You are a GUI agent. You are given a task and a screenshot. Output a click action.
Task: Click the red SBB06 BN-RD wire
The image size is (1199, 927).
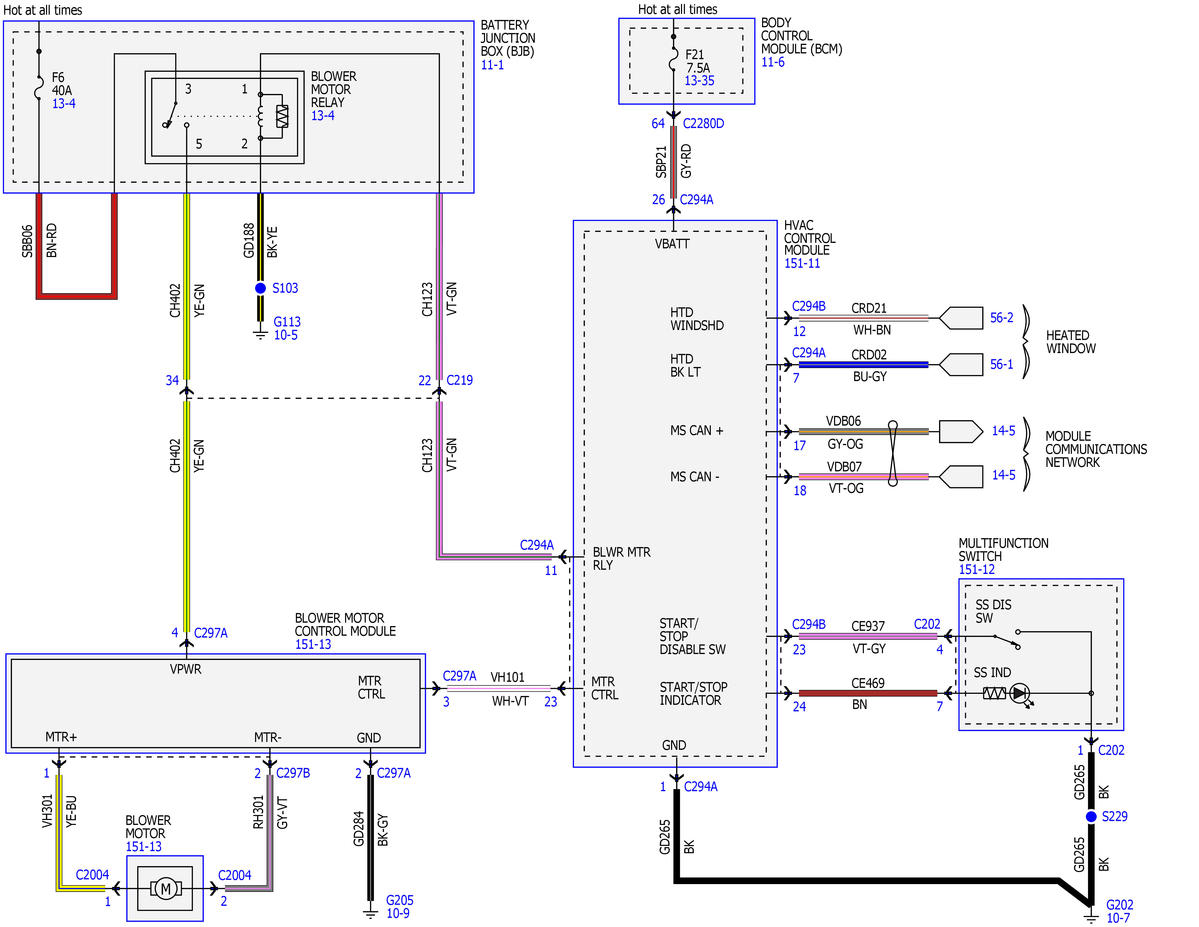[x=76, y=294]
